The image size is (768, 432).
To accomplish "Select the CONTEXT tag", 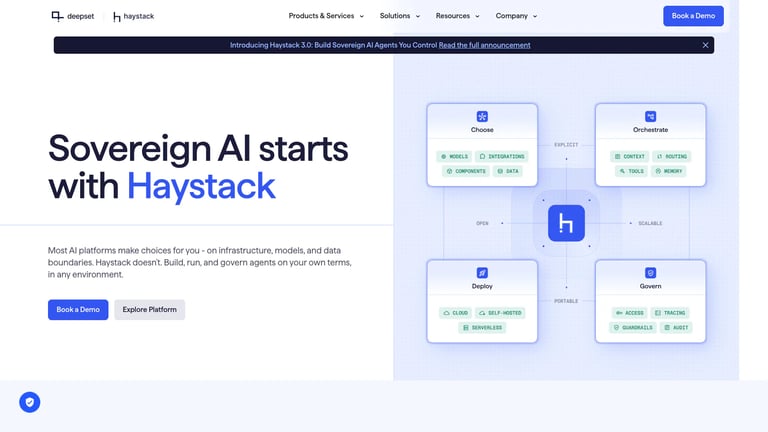I will [x=629, y=157].
